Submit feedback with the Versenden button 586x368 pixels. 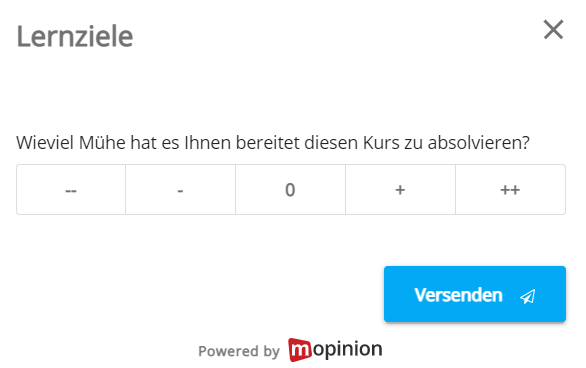[x=475, y=294]
